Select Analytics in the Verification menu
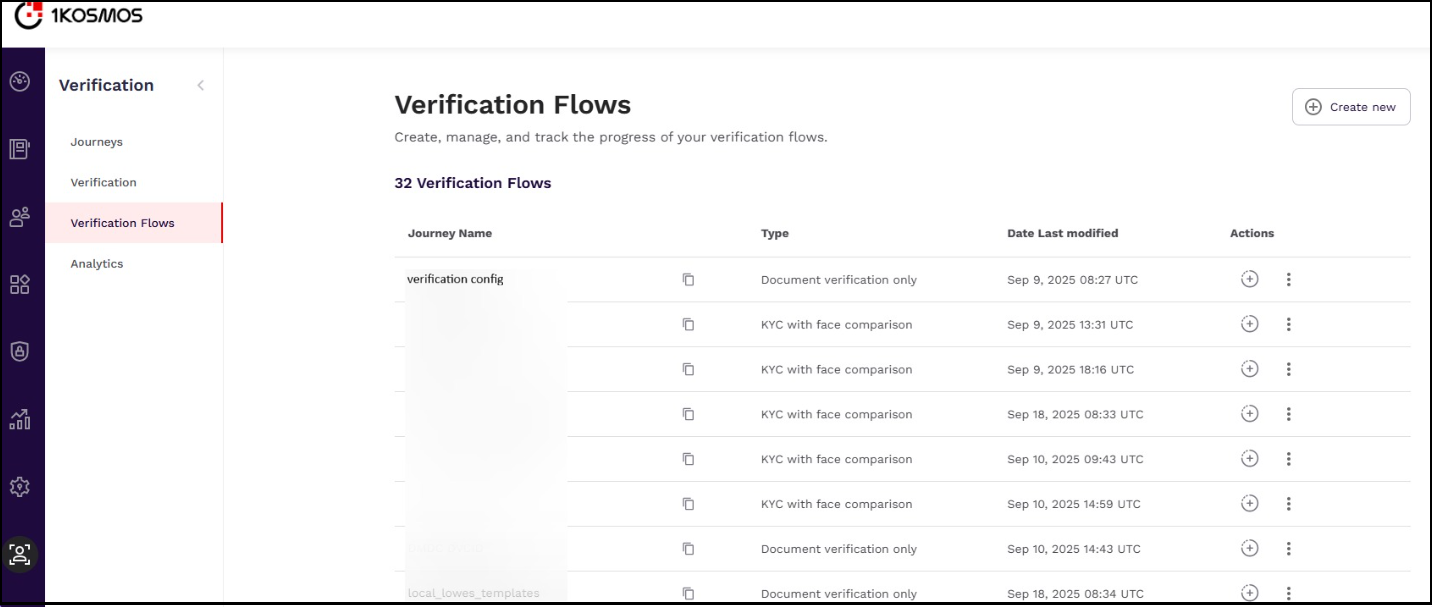 pos(97,264)
